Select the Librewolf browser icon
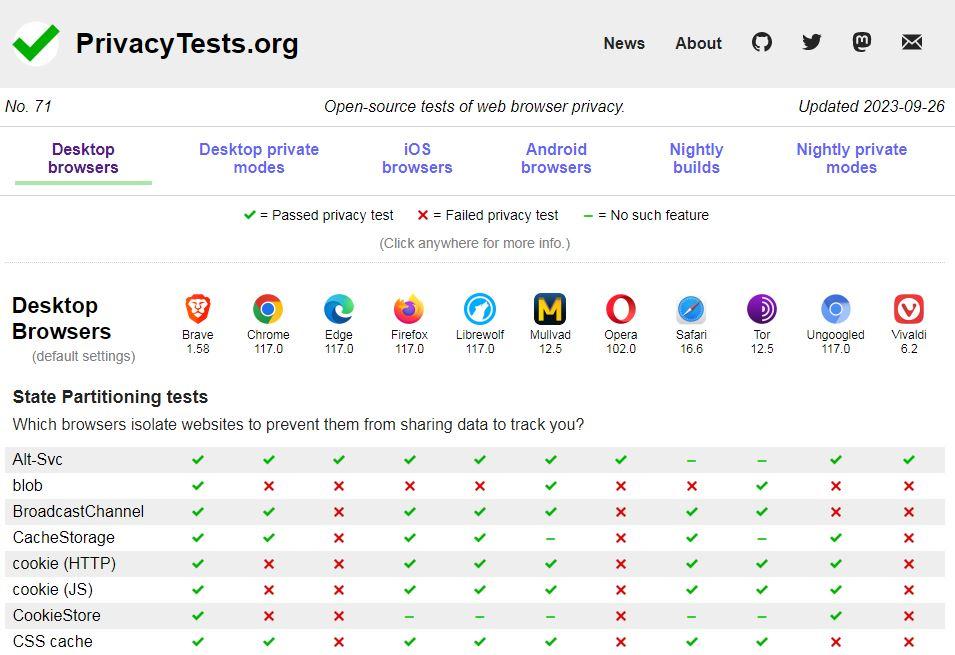The height and width of the screenshot is (655, 955). tap(480, 309)
